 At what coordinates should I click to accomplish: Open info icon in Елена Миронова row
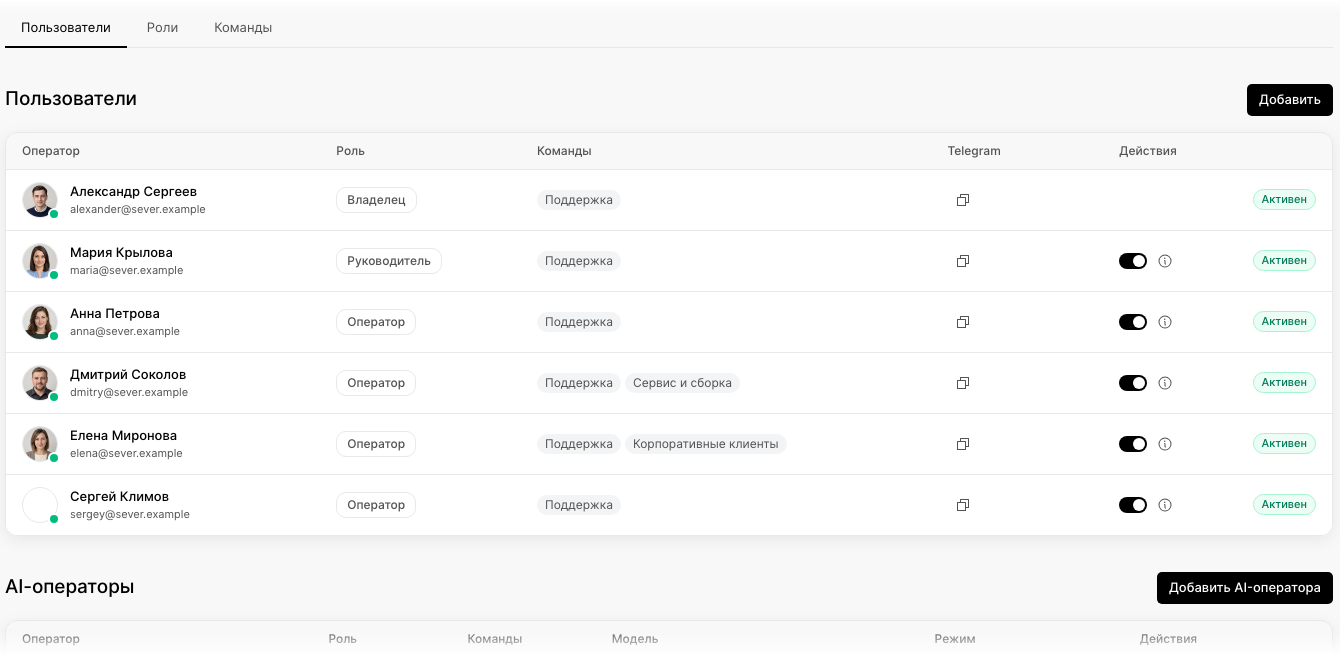(x=1165, y=444)
